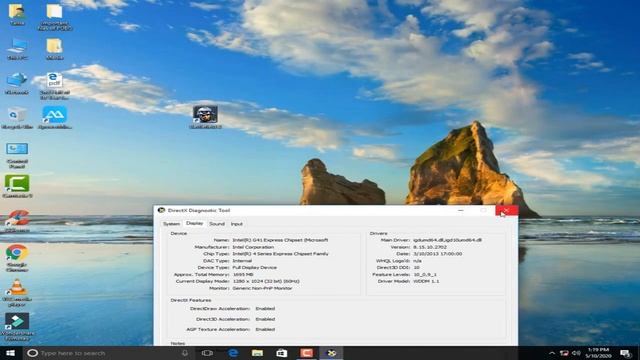This screenshot has height=360, width=640.
Task: Open the zipped folder below the top folder
Action: (x=54, y=49)
